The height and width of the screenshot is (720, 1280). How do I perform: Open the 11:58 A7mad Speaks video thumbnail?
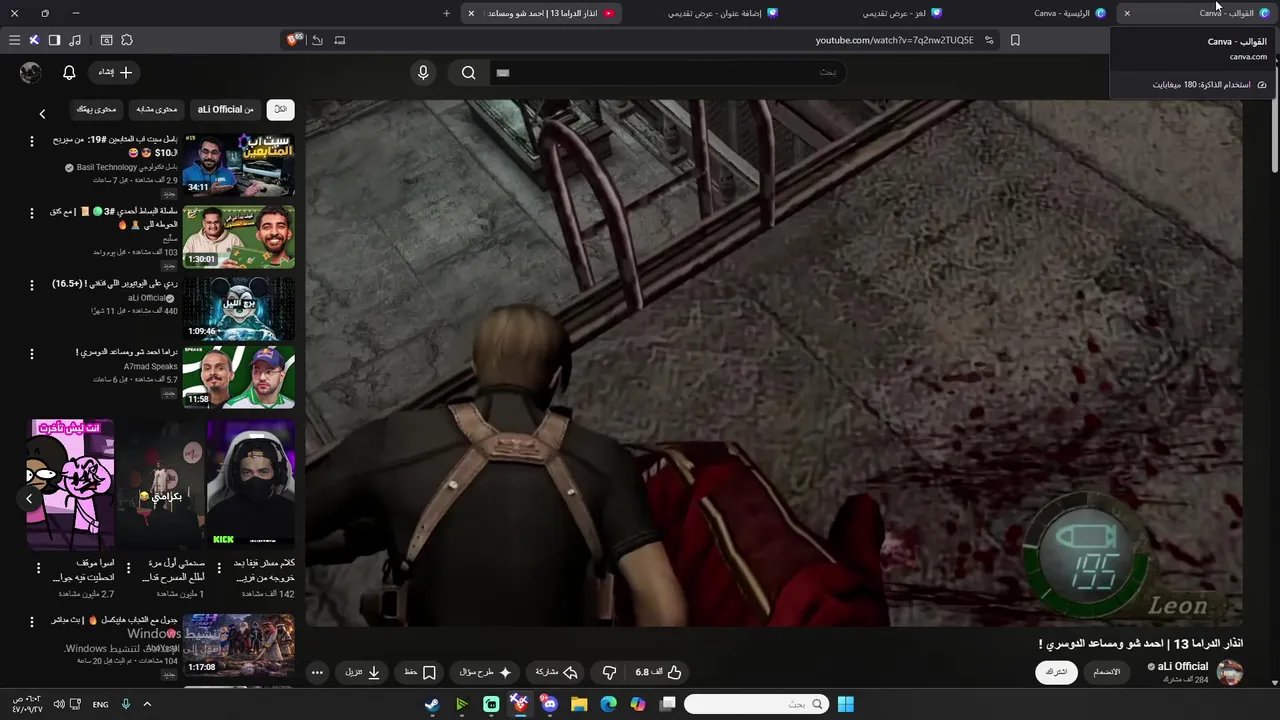tap(238, 377)
